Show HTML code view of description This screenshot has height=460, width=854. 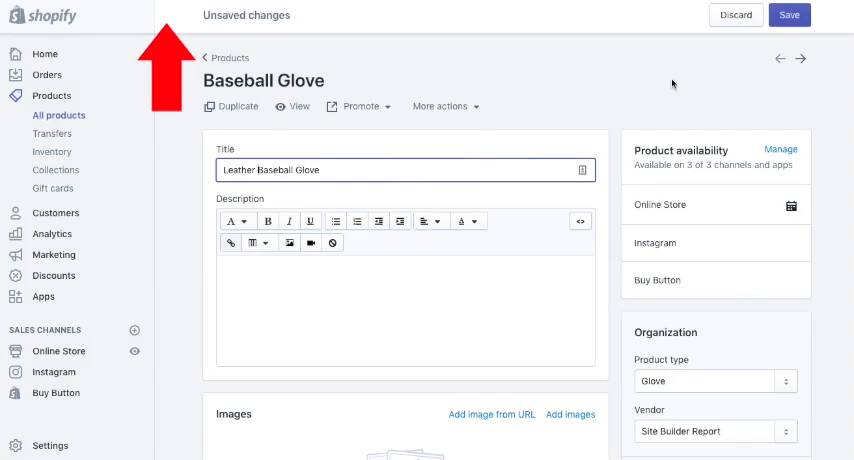point(580,221)
